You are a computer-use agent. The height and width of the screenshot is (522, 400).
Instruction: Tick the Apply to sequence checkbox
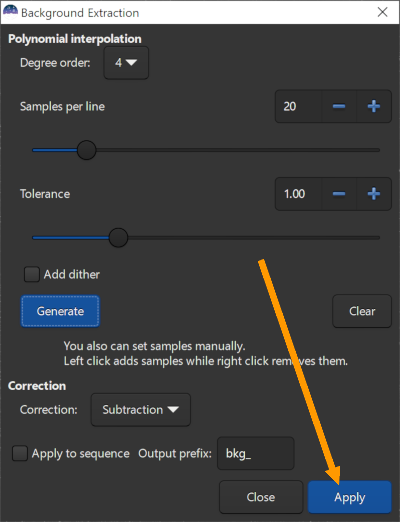(x=20, y=454)
